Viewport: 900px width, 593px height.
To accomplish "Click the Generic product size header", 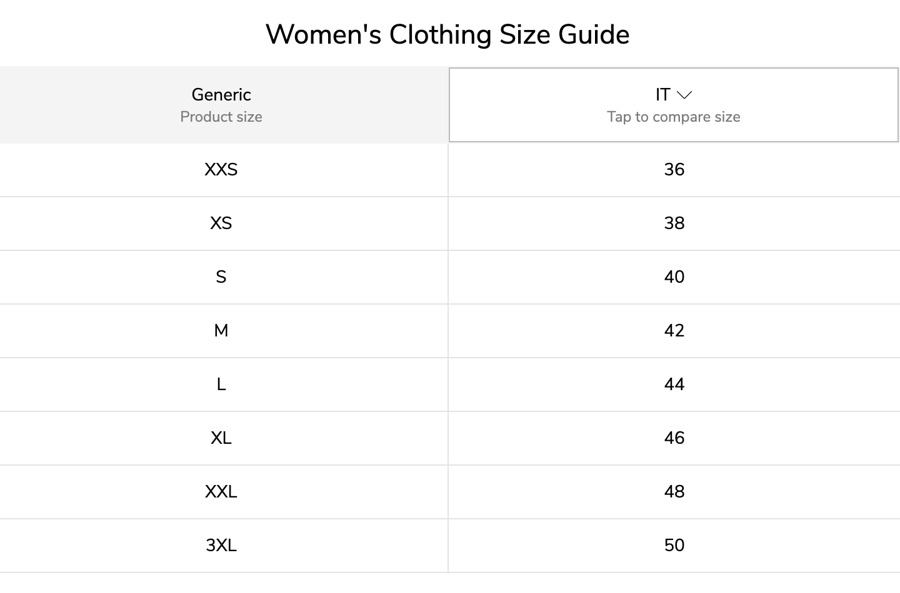I will tap(221, 104).
